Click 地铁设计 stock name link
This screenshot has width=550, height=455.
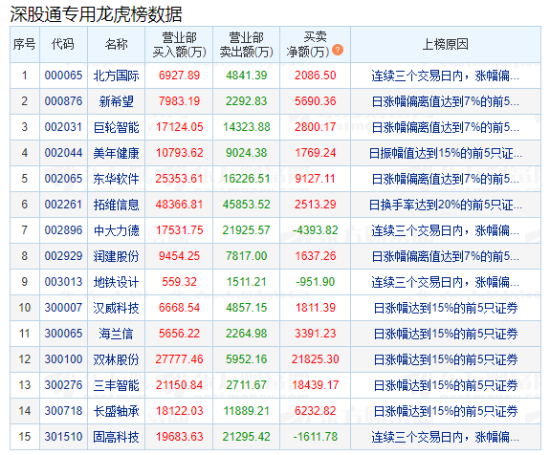(116, 282)
